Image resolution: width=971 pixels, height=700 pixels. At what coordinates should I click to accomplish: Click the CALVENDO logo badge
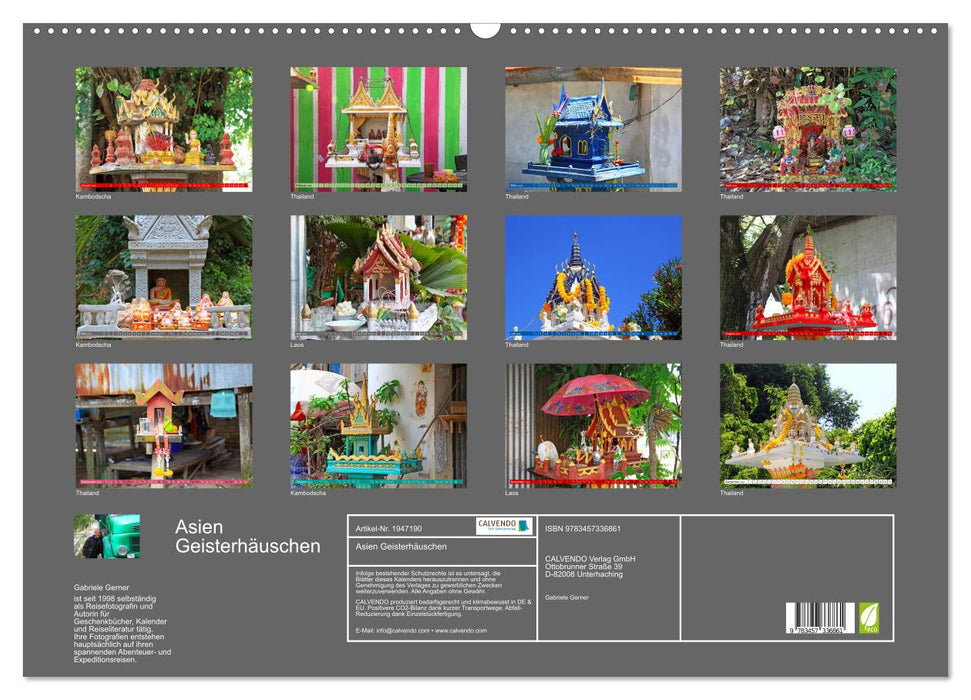click(x=503, y=526)
